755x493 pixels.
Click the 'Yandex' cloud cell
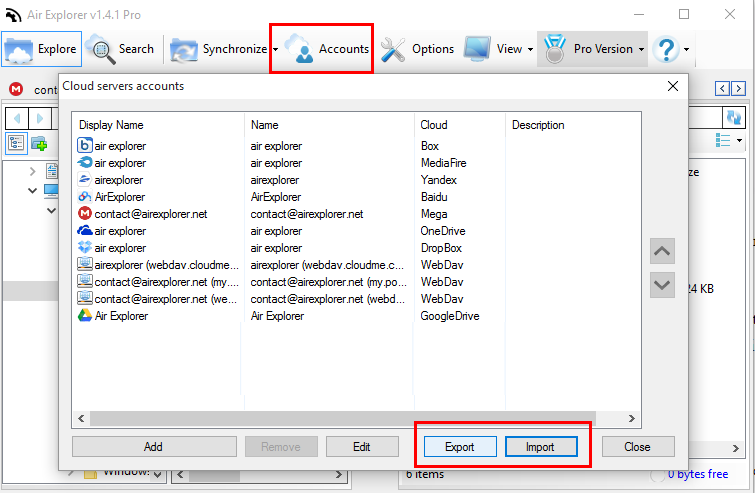click(439, 180)
